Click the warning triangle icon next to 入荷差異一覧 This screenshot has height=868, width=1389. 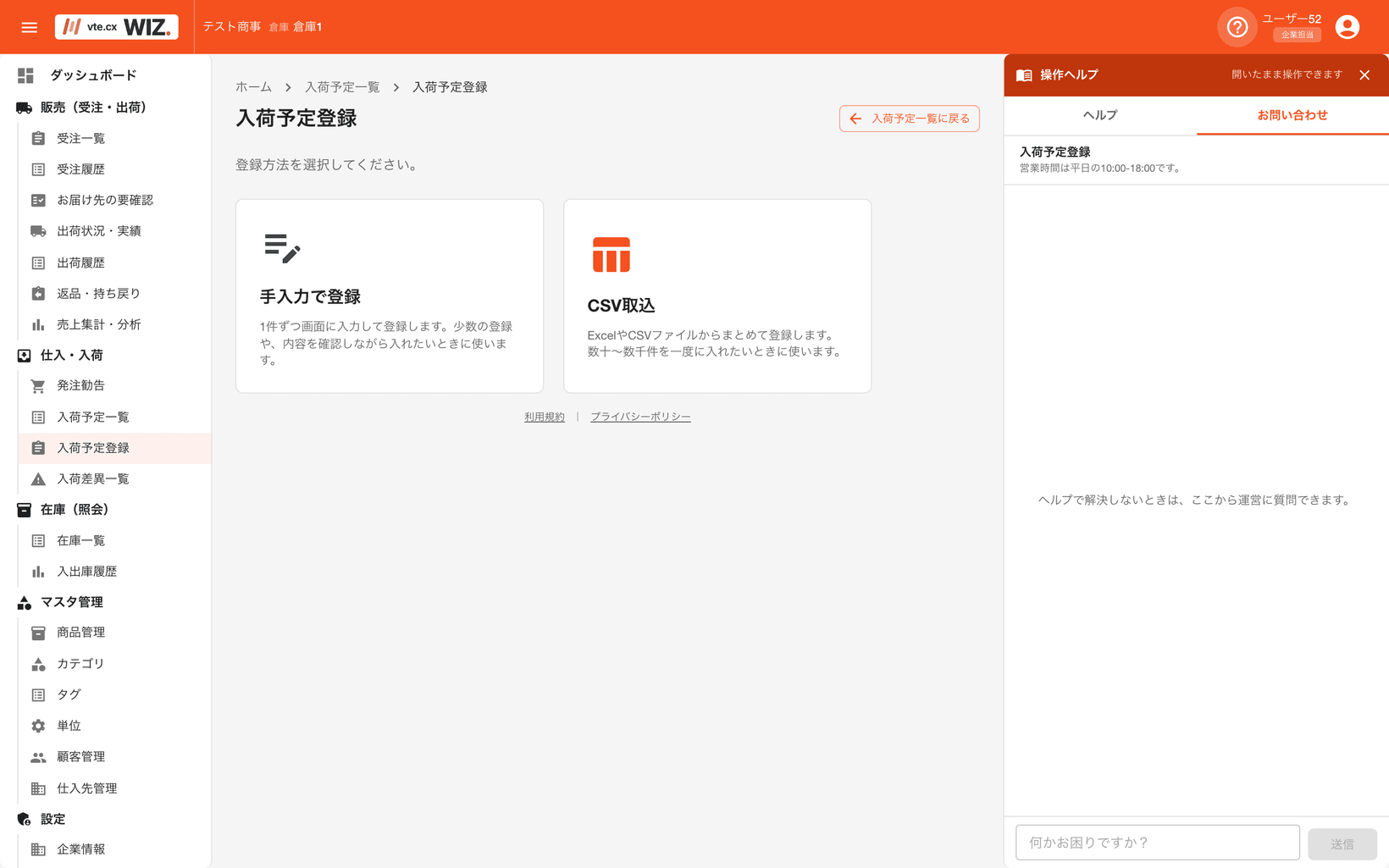(x=38, y=479)
